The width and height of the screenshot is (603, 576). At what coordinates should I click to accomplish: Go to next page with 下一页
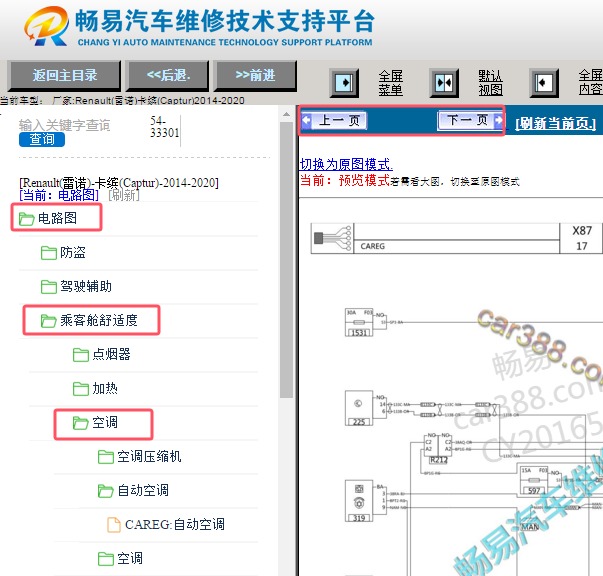click(470, 120)
